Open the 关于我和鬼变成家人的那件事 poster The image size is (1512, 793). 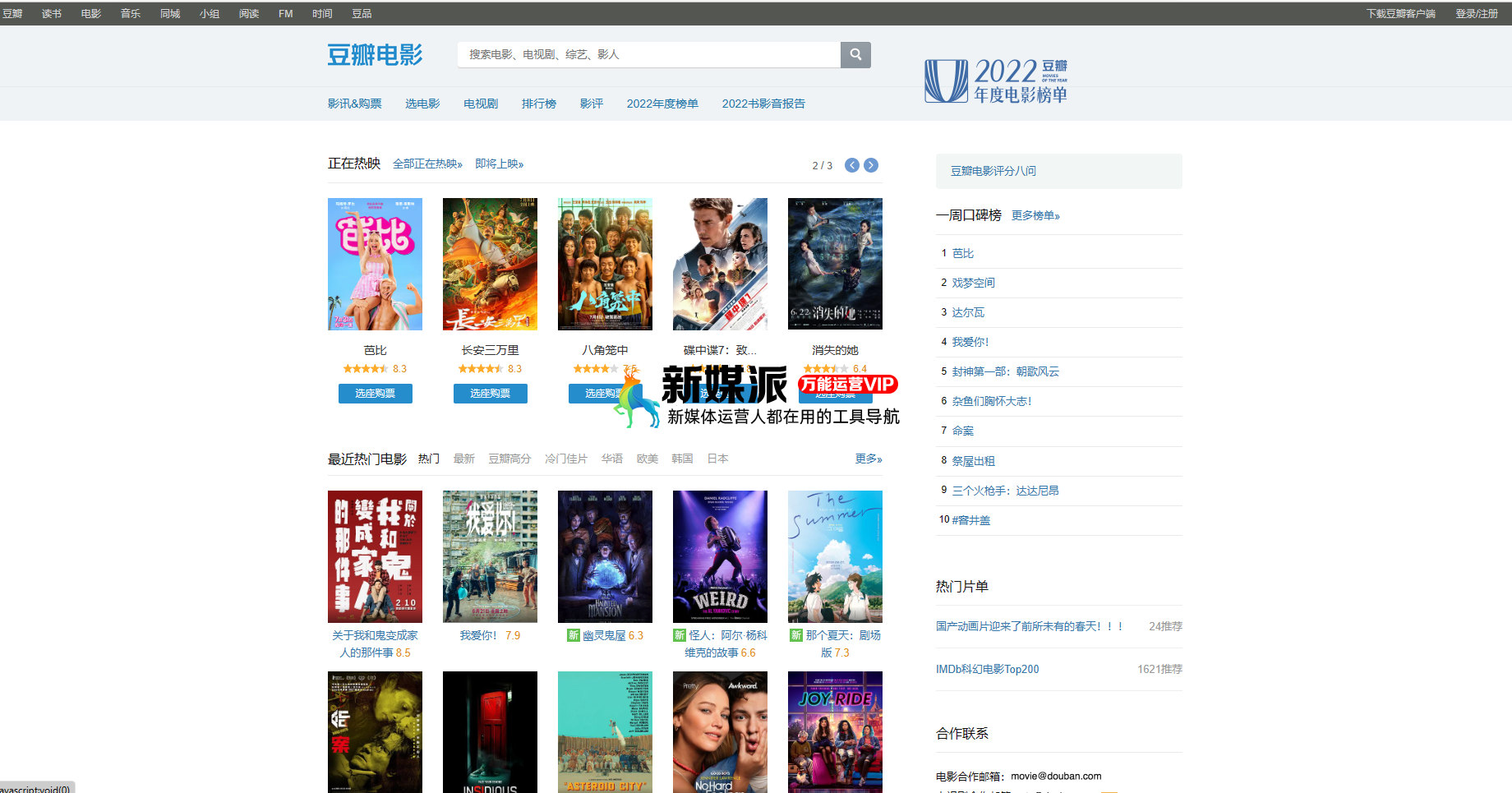[375, 556]
